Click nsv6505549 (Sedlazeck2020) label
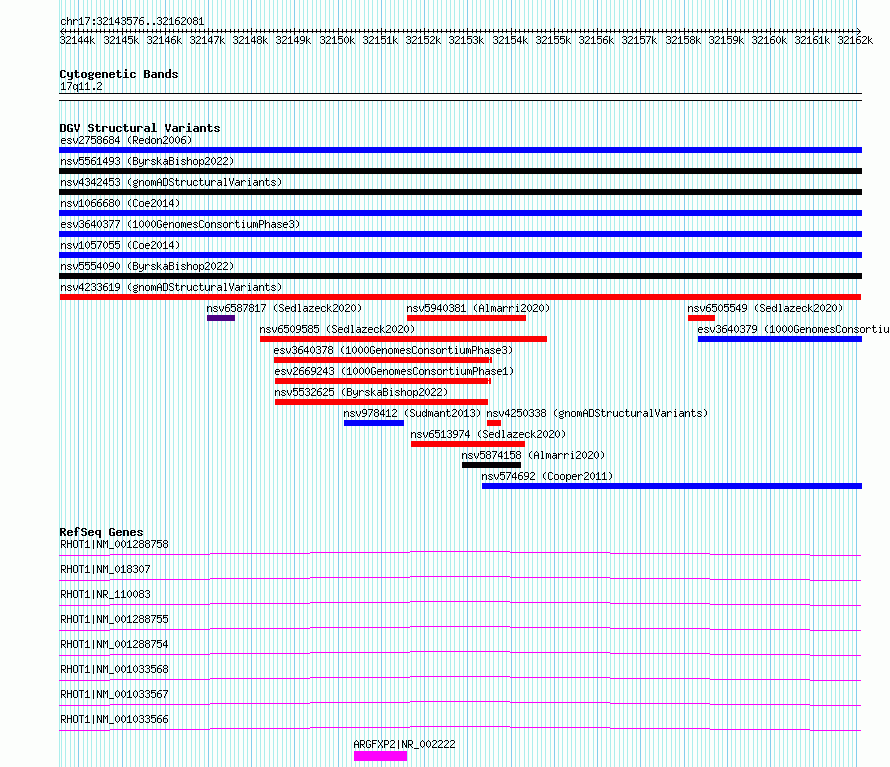This screenshot has width=890, height=767. click(765, 308)
